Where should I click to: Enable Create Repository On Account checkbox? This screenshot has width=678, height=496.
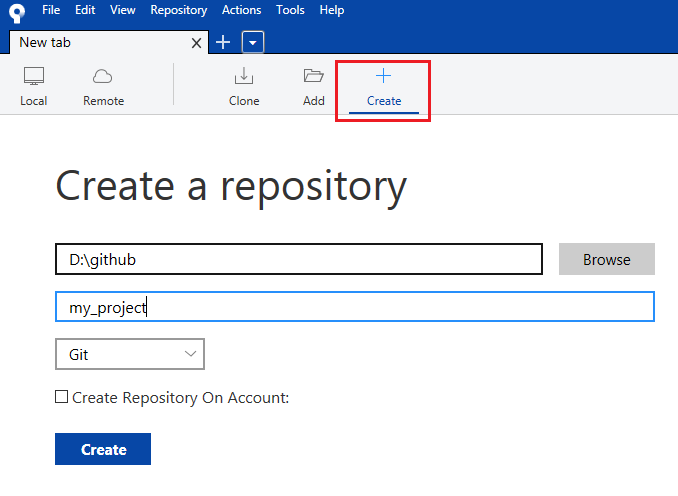(x=62, y=398)
